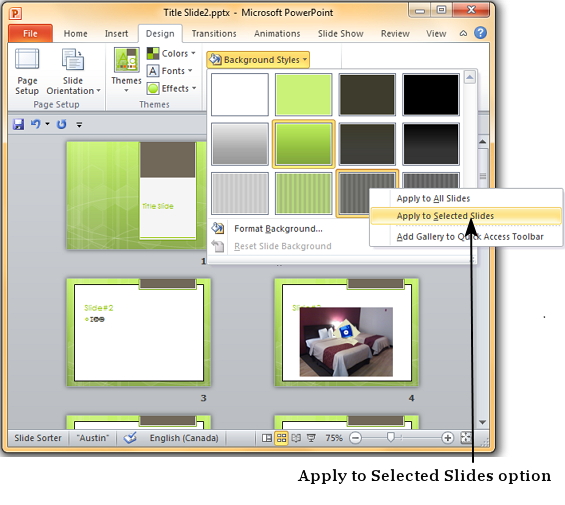The height and width of the screenshot is (505, 565).
Task: Switch to Reading view icon
Action: click(x=296, y=438)
